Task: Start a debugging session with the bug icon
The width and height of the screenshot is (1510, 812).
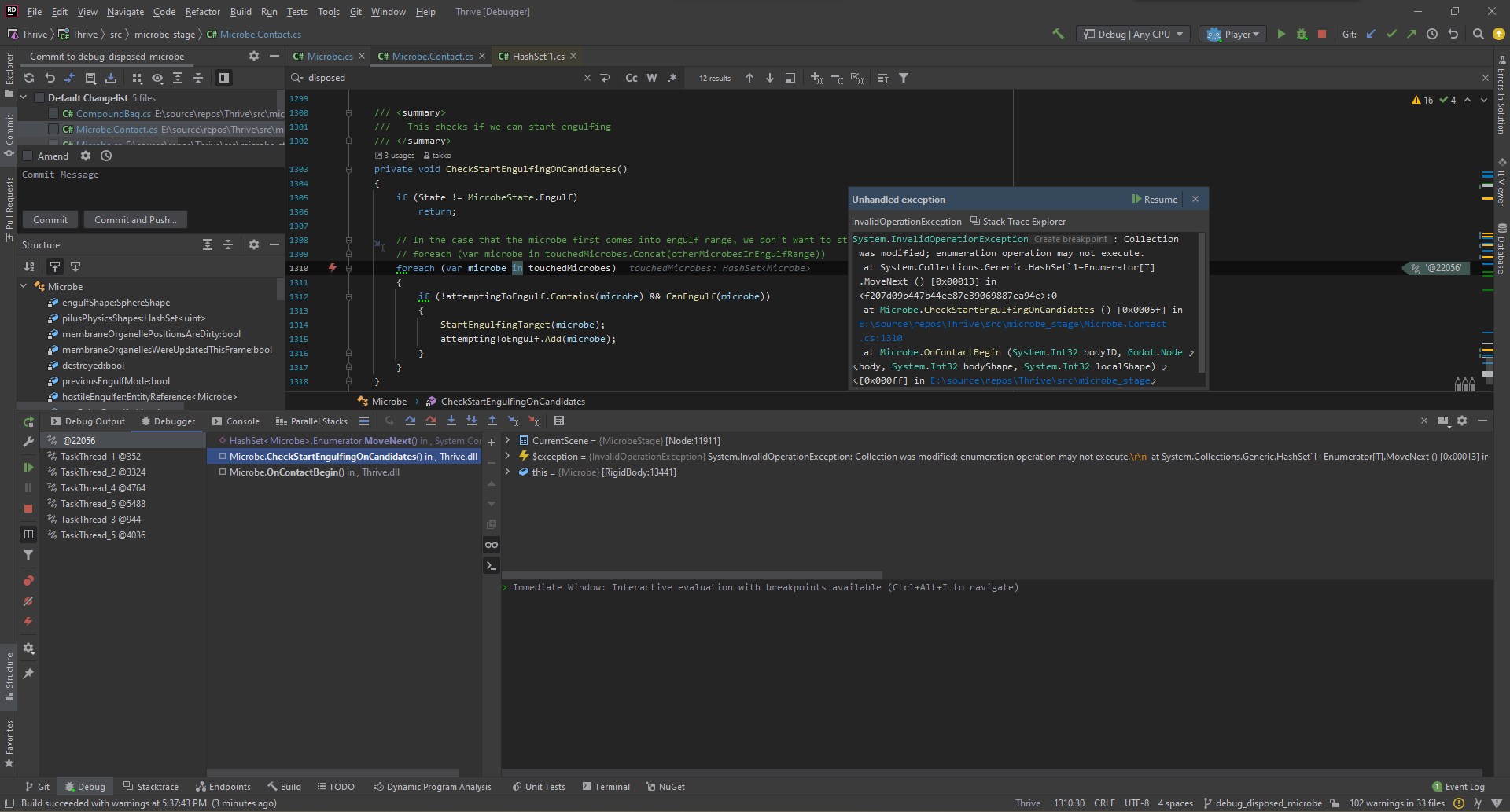Action: (x=1300, y=34)
